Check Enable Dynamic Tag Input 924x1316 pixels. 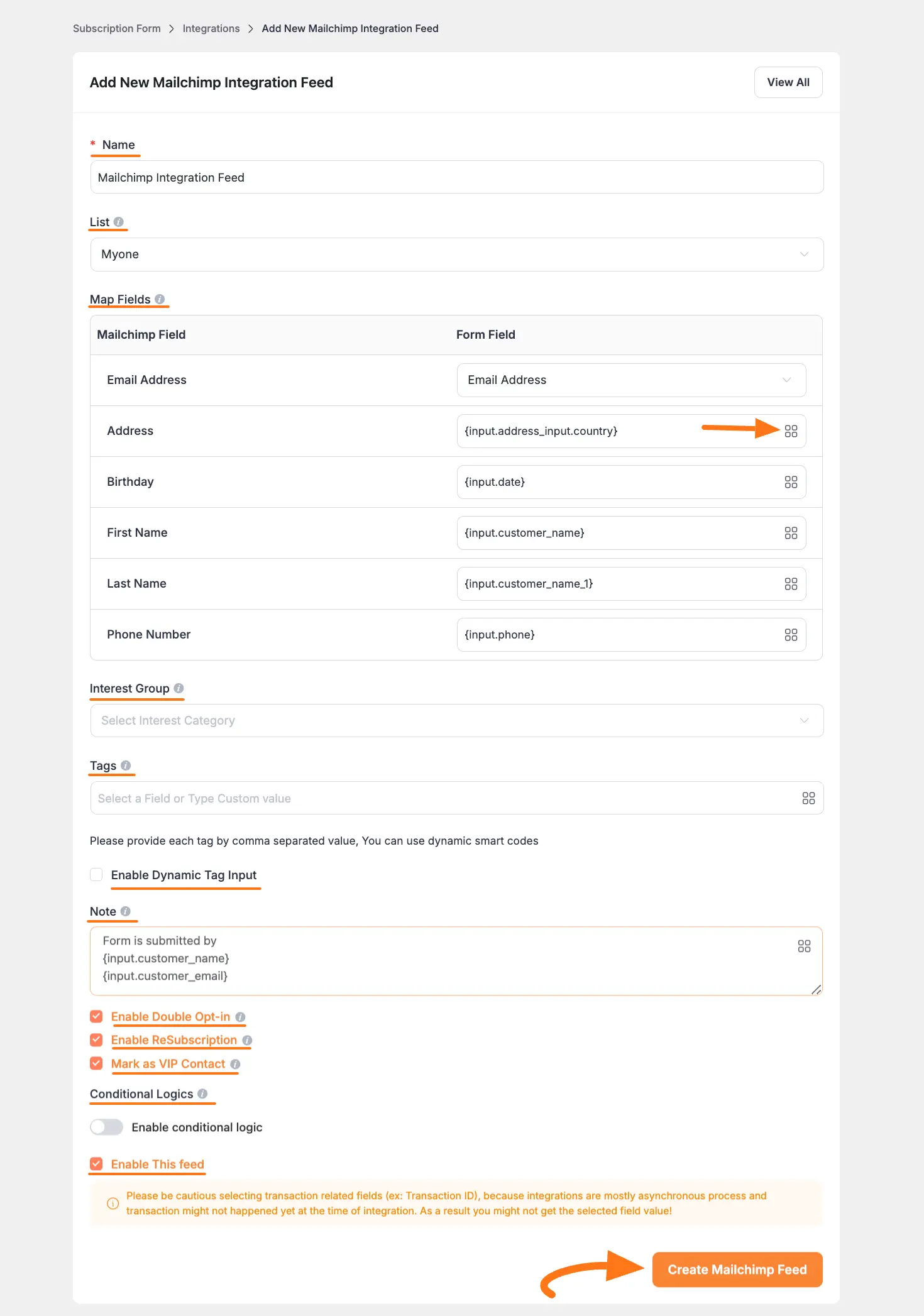tap(96, 875)
